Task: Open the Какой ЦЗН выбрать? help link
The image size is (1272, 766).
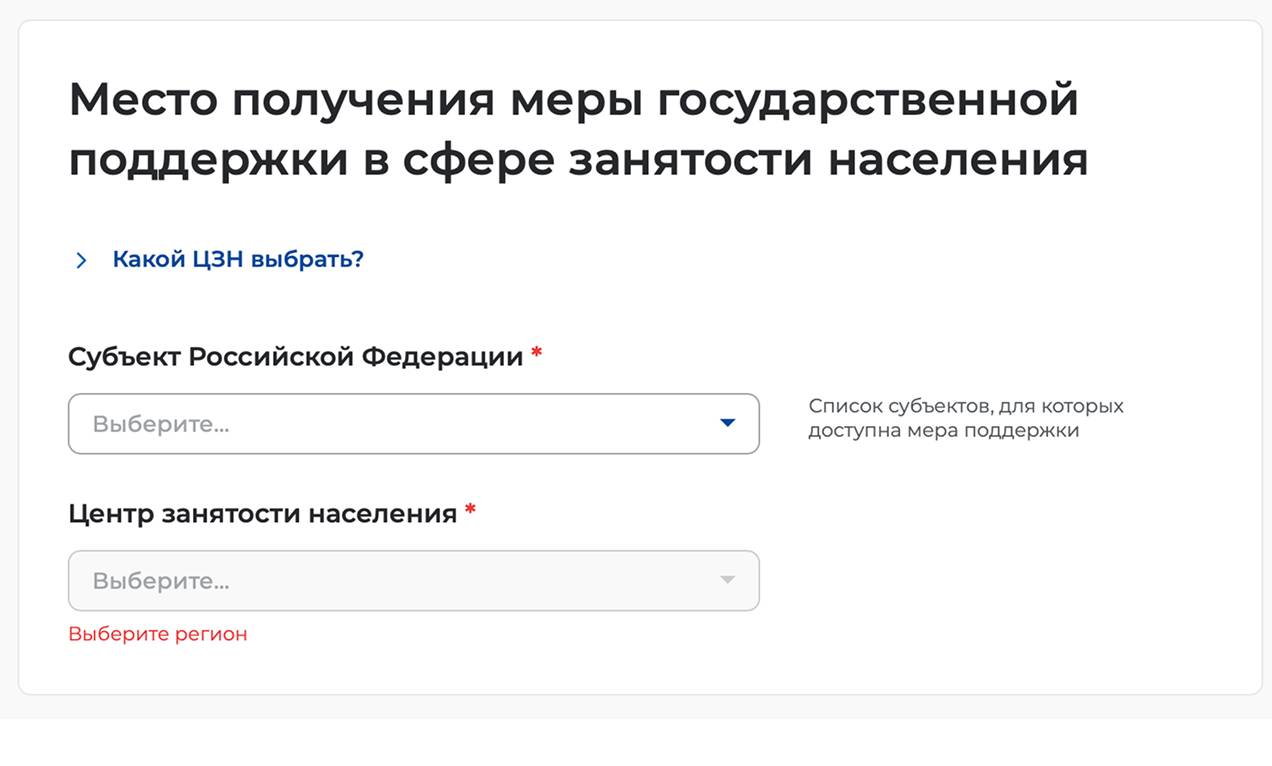Action: 237,260
